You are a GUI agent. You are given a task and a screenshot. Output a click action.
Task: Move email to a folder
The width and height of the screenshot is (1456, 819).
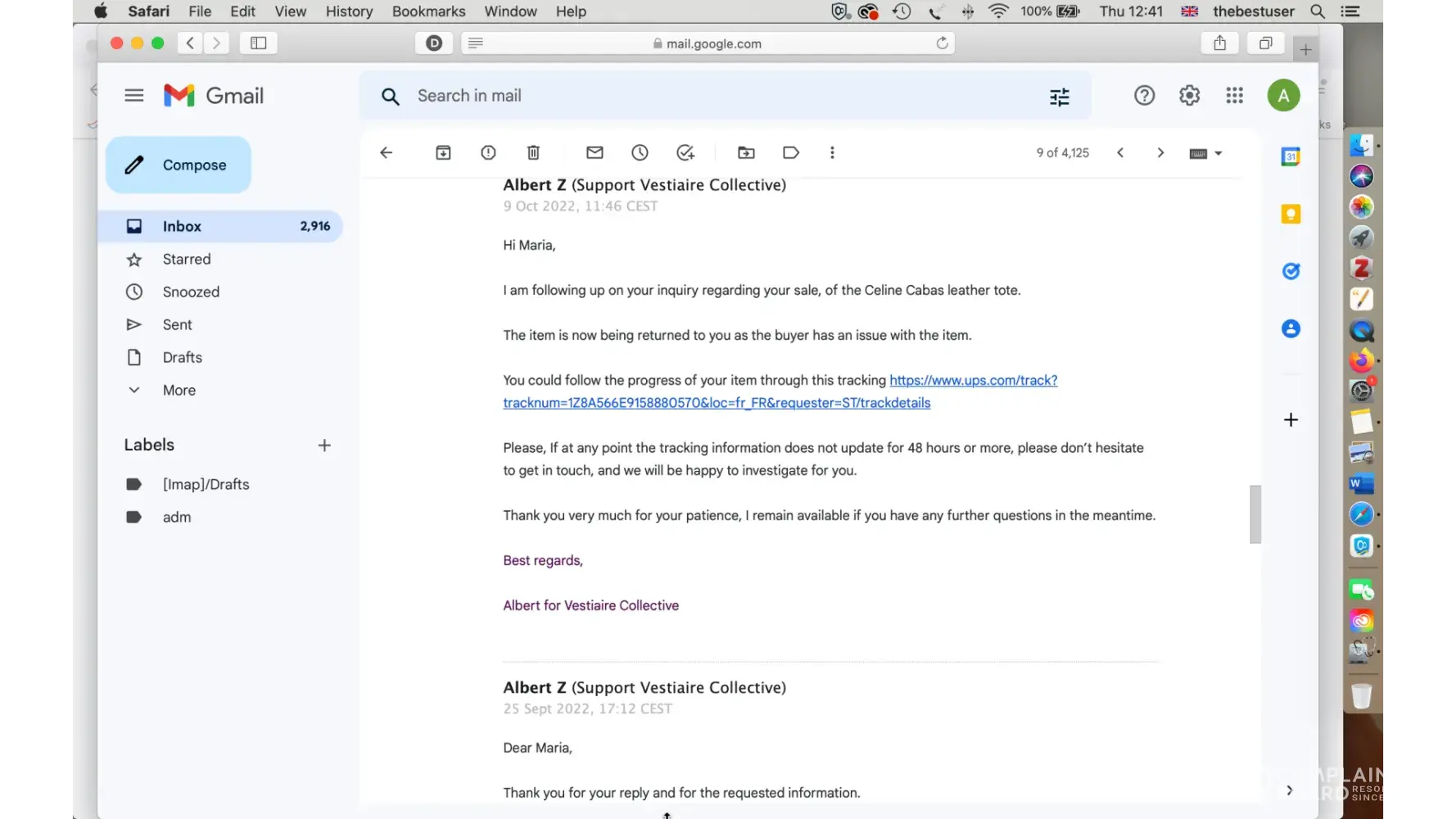746,152
